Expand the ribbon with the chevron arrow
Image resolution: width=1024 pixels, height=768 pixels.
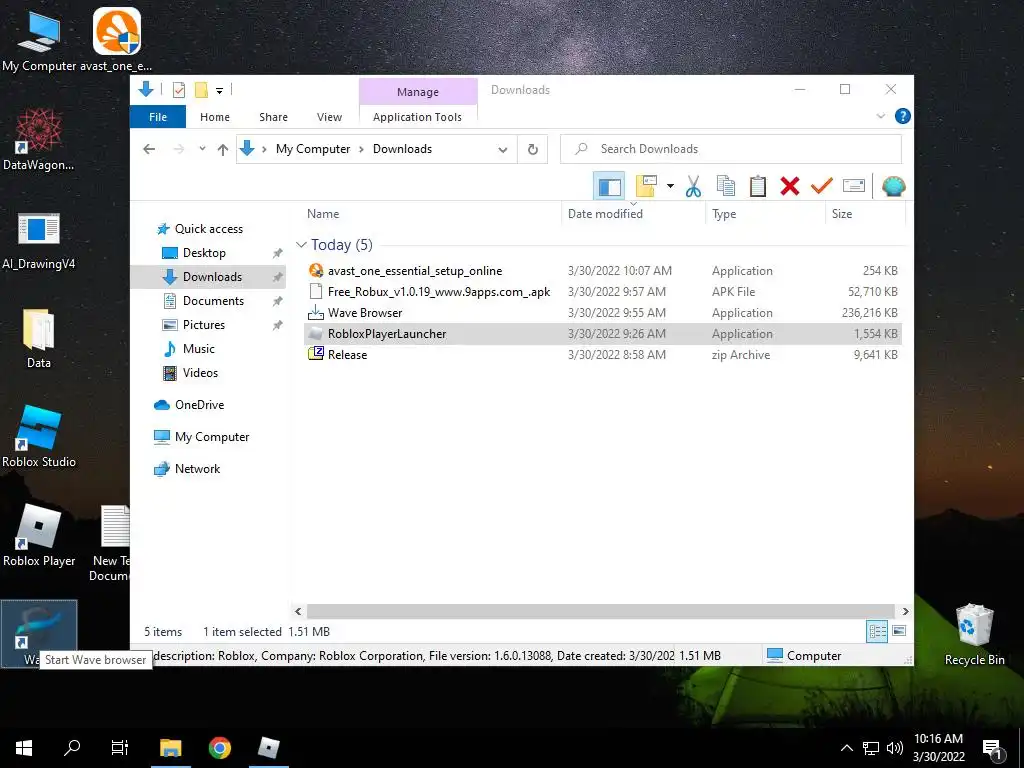point(880,116)
